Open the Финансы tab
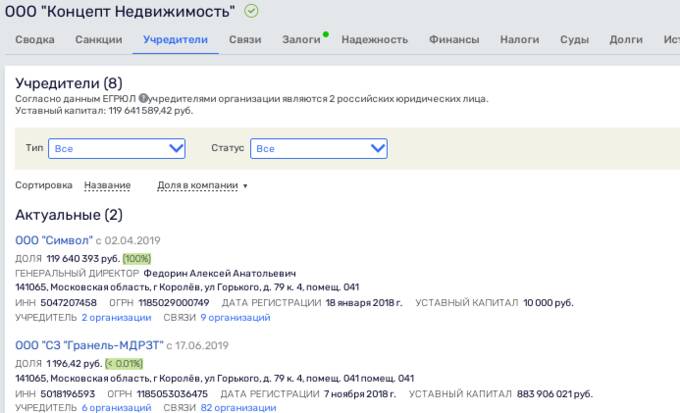The width and height of the screenshot is (680, 413). 454,39
